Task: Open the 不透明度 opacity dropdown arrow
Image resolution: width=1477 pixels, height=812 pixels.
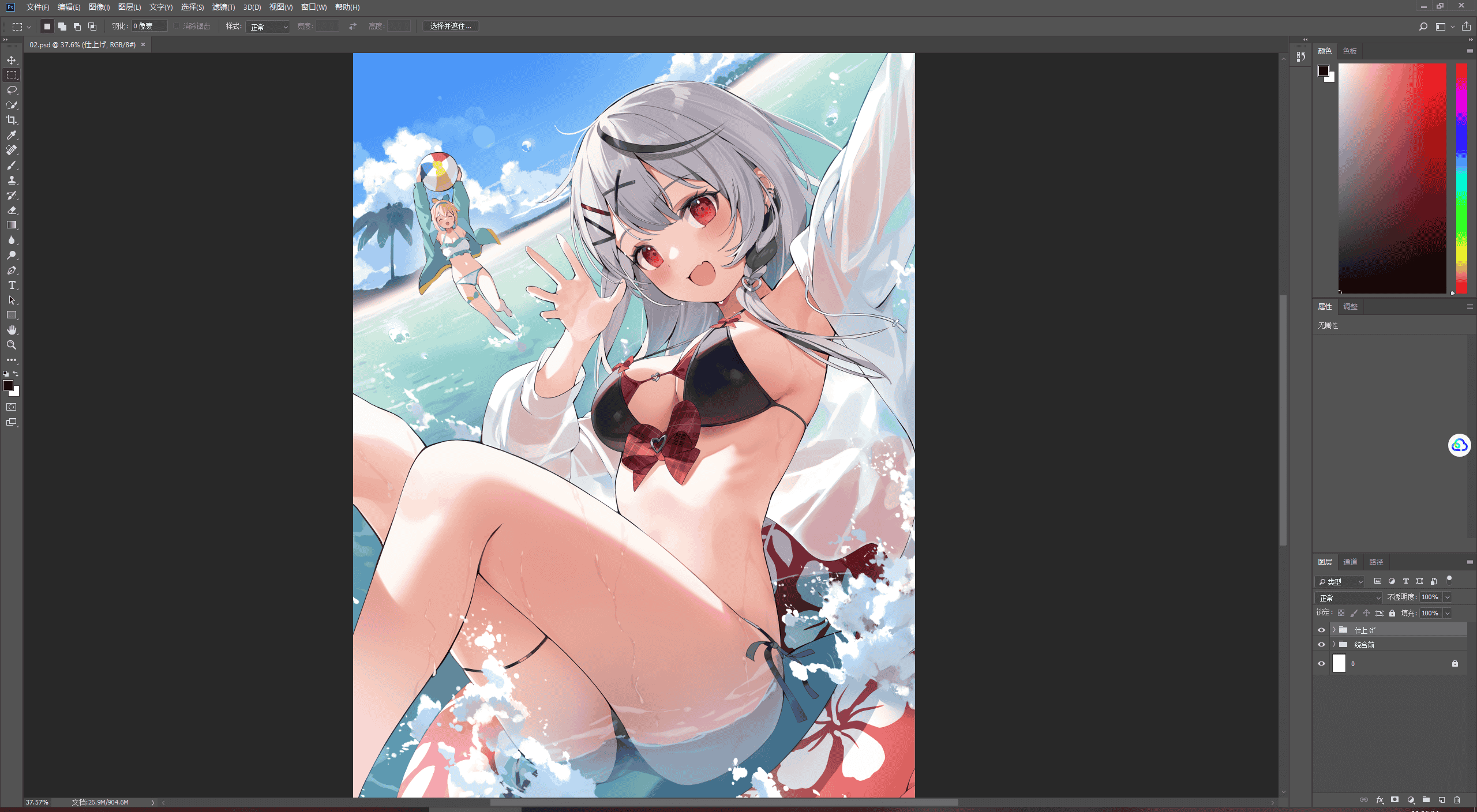Action: click(x=1447, y=597)
